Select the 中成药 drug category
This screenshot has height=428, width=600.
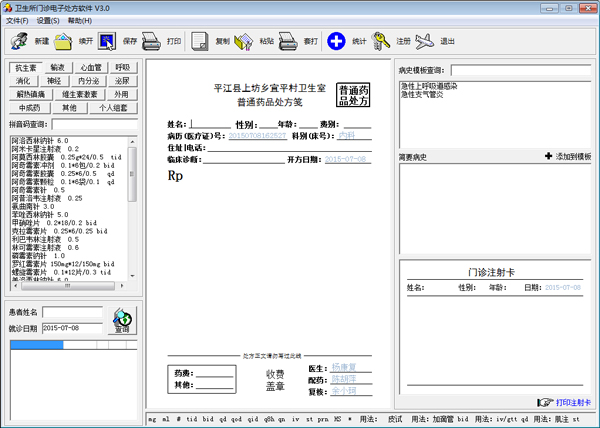(30, 108)
